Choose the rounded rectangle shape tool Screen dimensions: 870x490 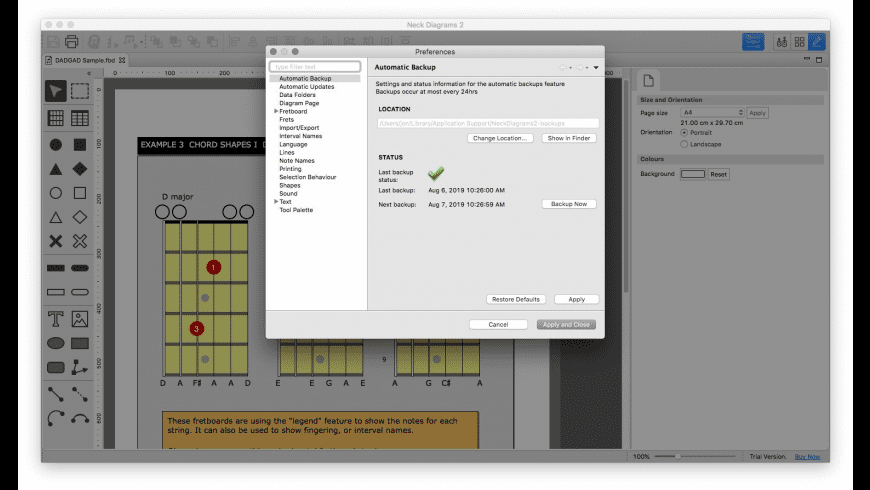[55, 367]
